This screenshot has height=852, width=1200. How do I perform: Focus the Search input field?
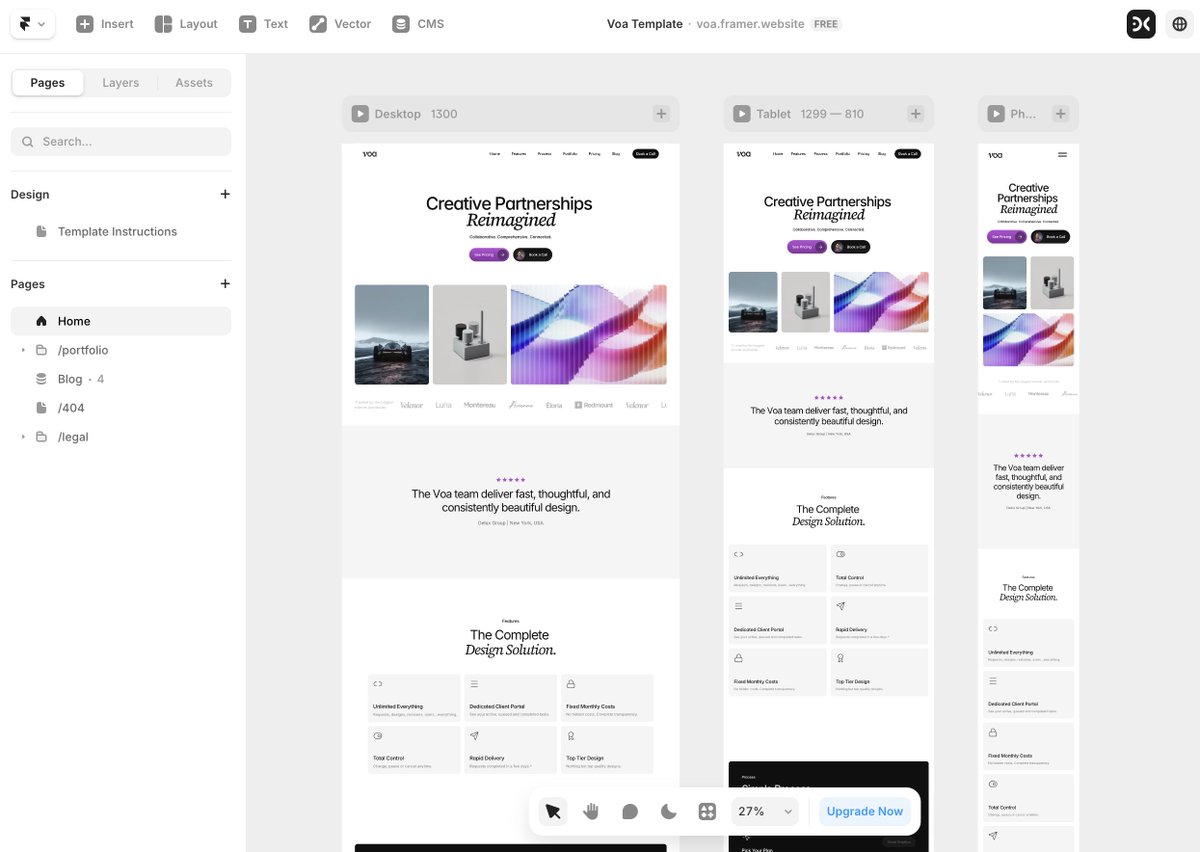[x=121, y=142]
